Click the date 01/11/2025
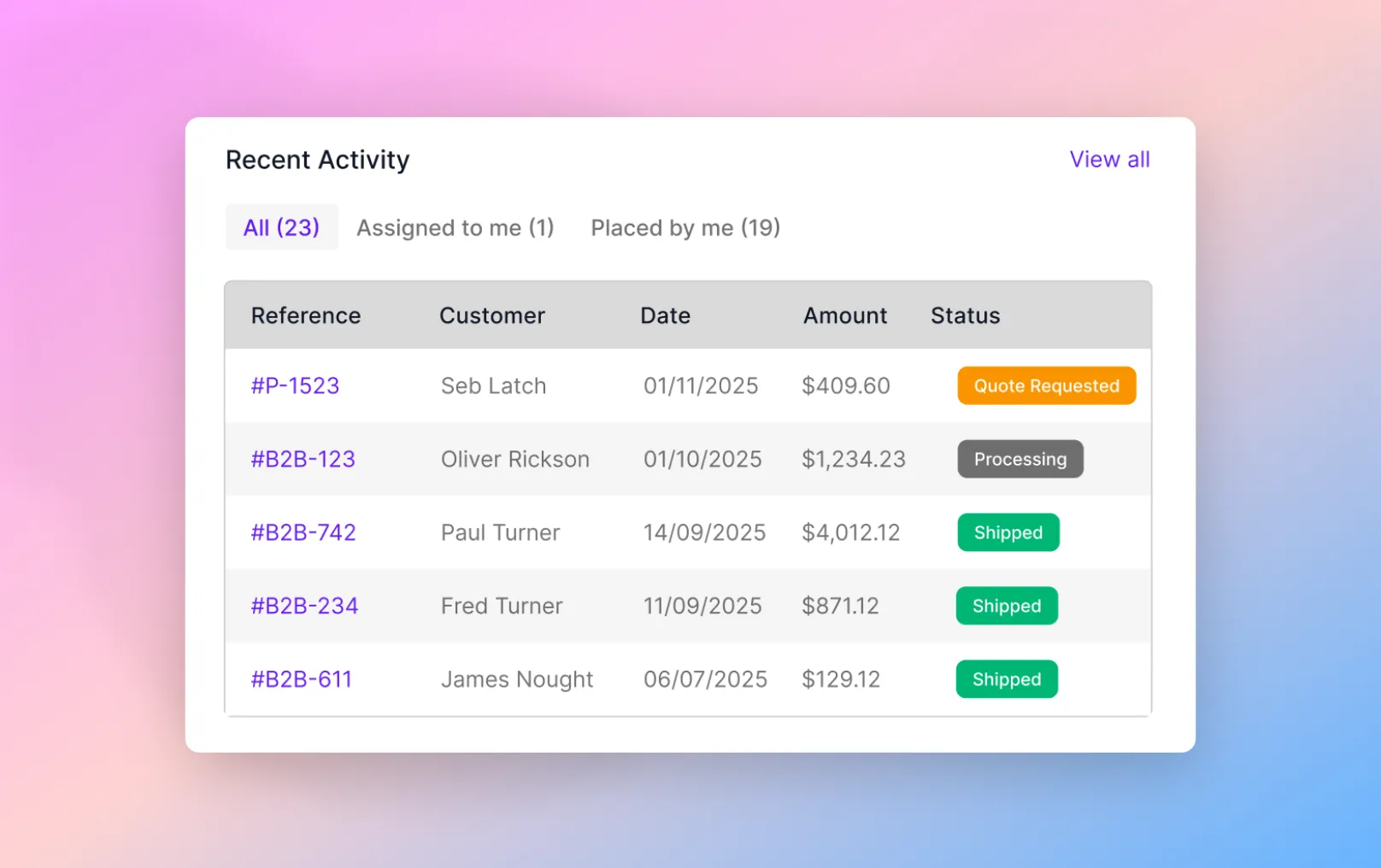Image resolution: width=1381 pixels, height=868 pixels. (701, 386)
